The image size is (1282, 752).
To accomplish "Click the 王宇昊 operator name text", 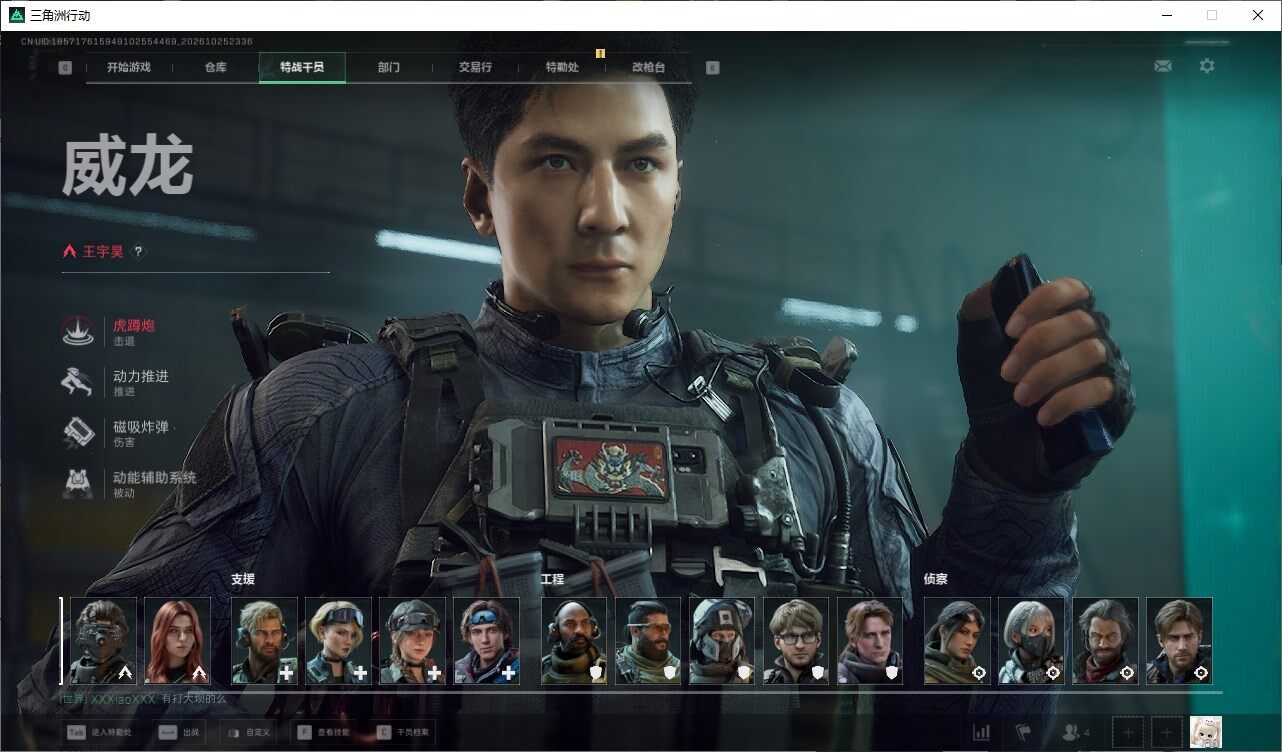I will point(103,252).
